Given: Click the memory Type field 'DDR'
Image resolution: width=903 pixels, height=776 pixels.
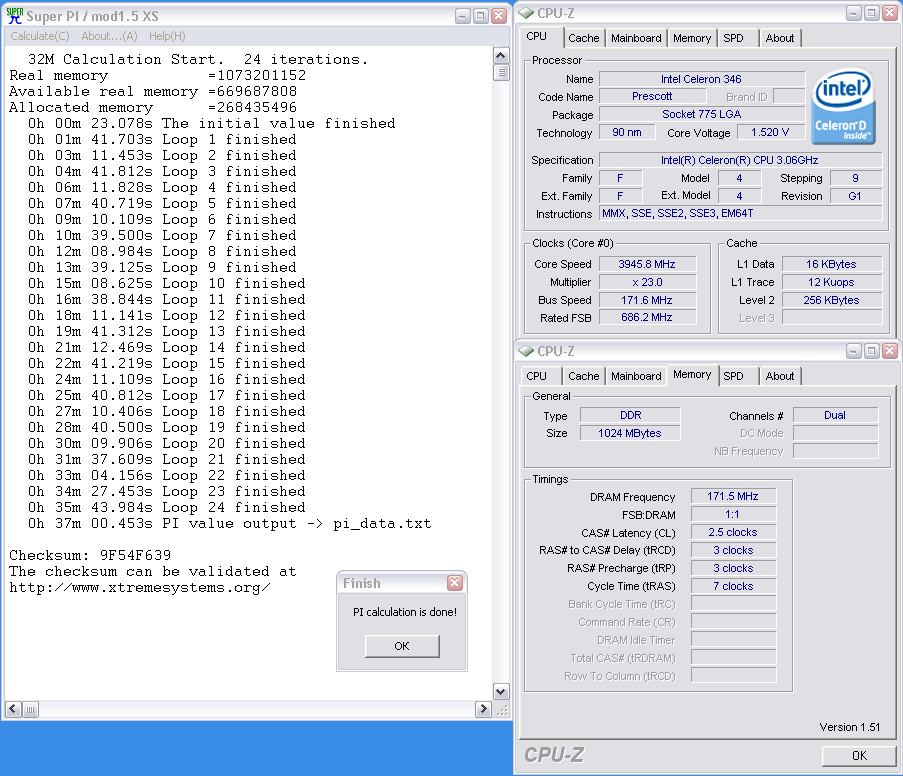Looking at the screenshot, I should point(630,415).
